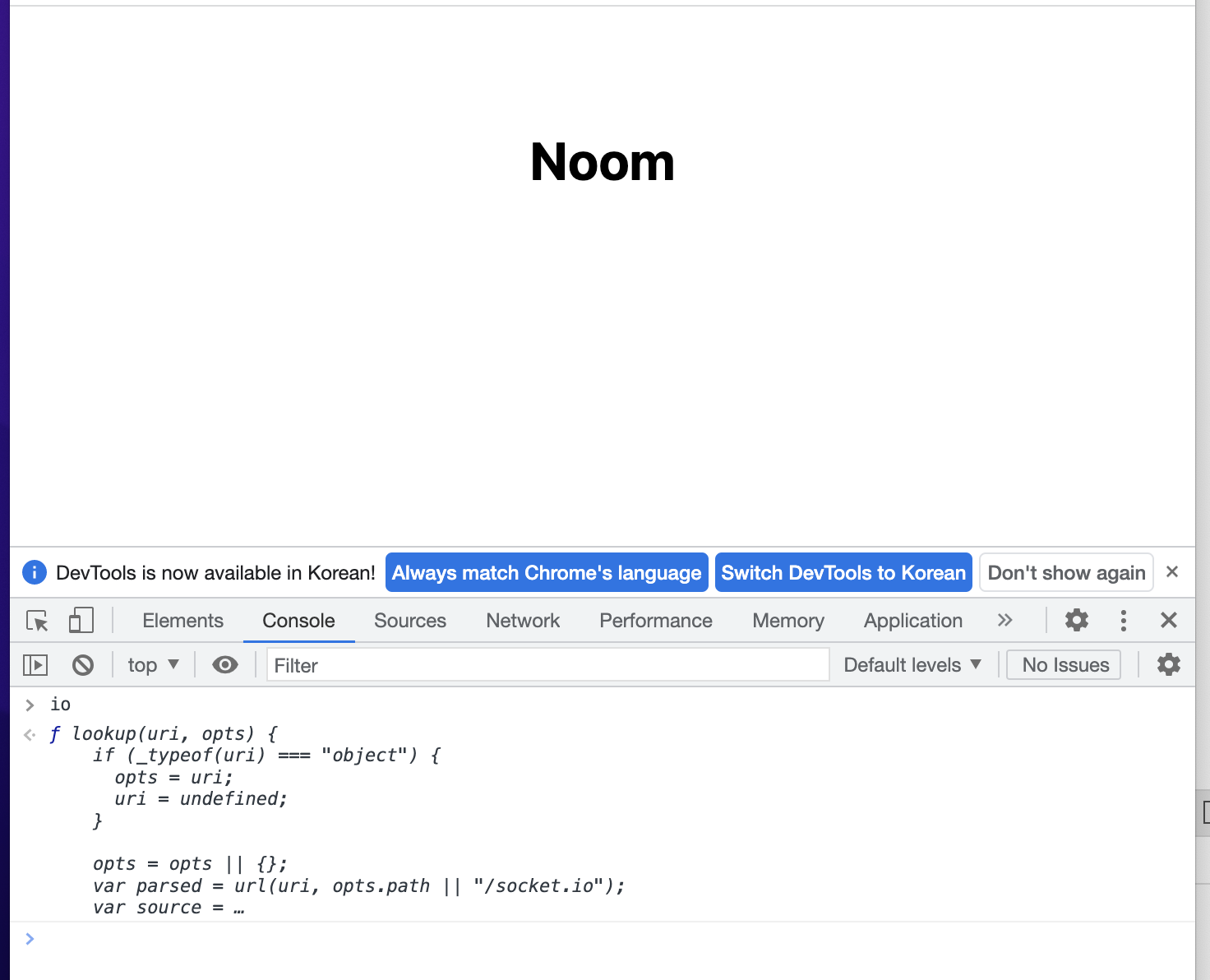Go to the Network tab
This screenshot has height=980, width=1210.
tap(523, 621)
